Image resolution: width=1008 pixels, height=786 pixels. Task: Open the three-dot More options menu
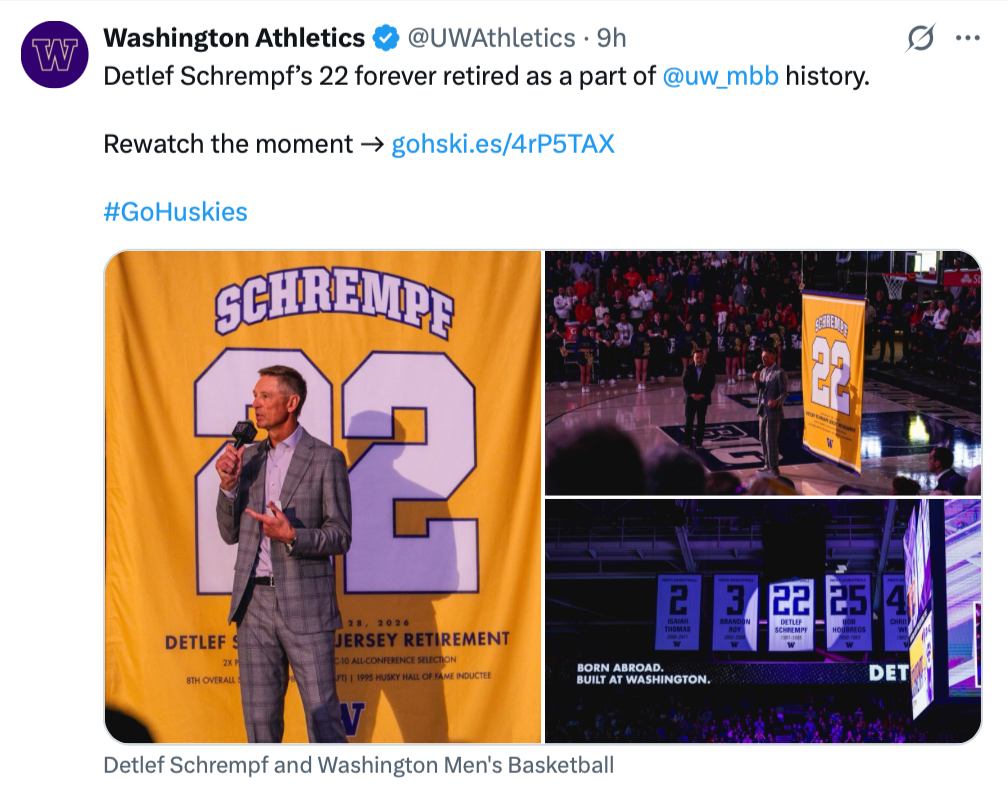click(968, 39)
